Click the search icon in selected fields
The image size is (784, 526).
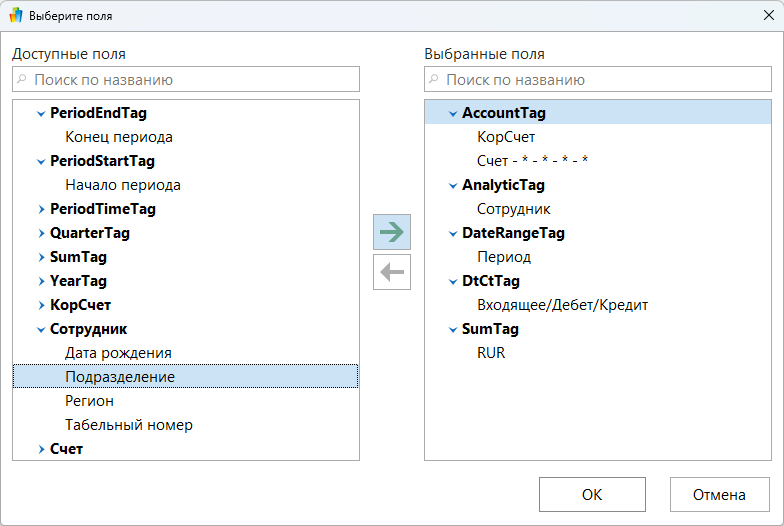(x=434, y=79)
